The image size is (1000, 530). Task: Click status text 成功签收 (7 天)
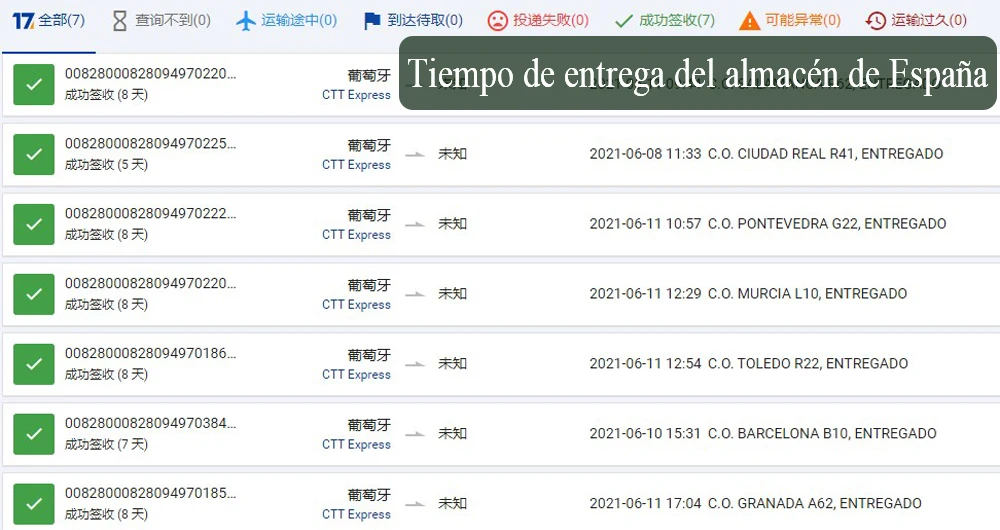pyautogui.click(x=107, y=445)
